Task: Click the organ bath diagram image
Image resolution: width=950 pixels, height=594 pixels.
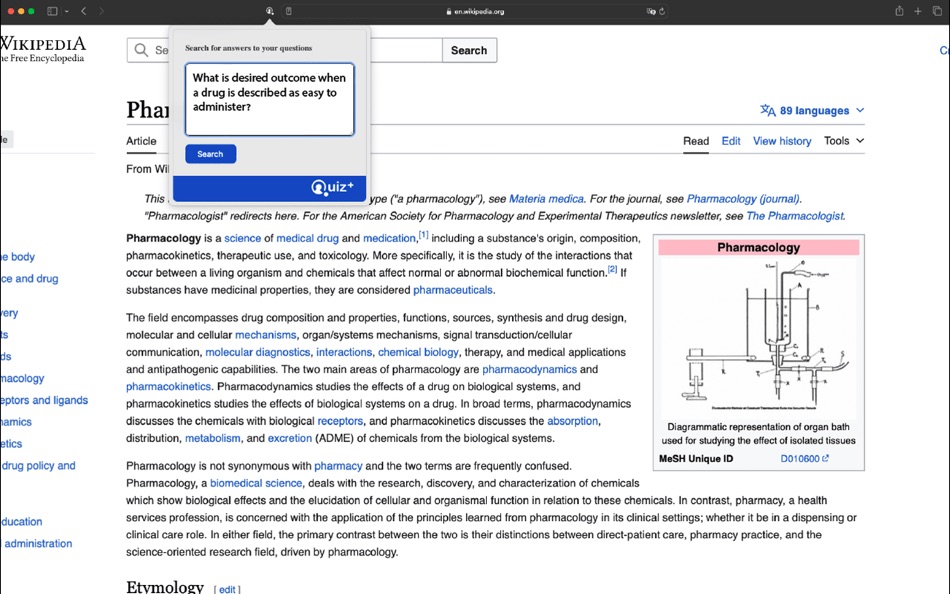Action: point(759,336)
